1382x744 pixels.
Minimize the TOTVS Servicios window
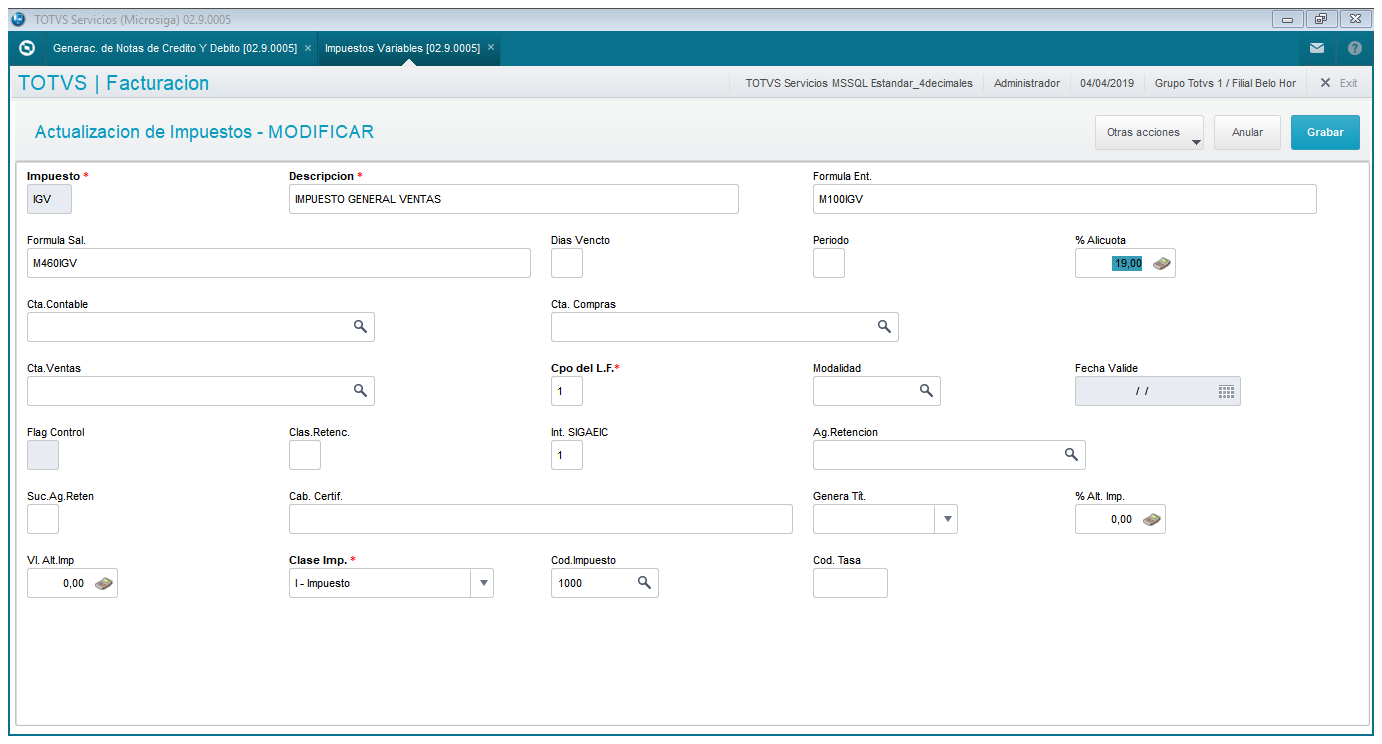pos(1287,19)
